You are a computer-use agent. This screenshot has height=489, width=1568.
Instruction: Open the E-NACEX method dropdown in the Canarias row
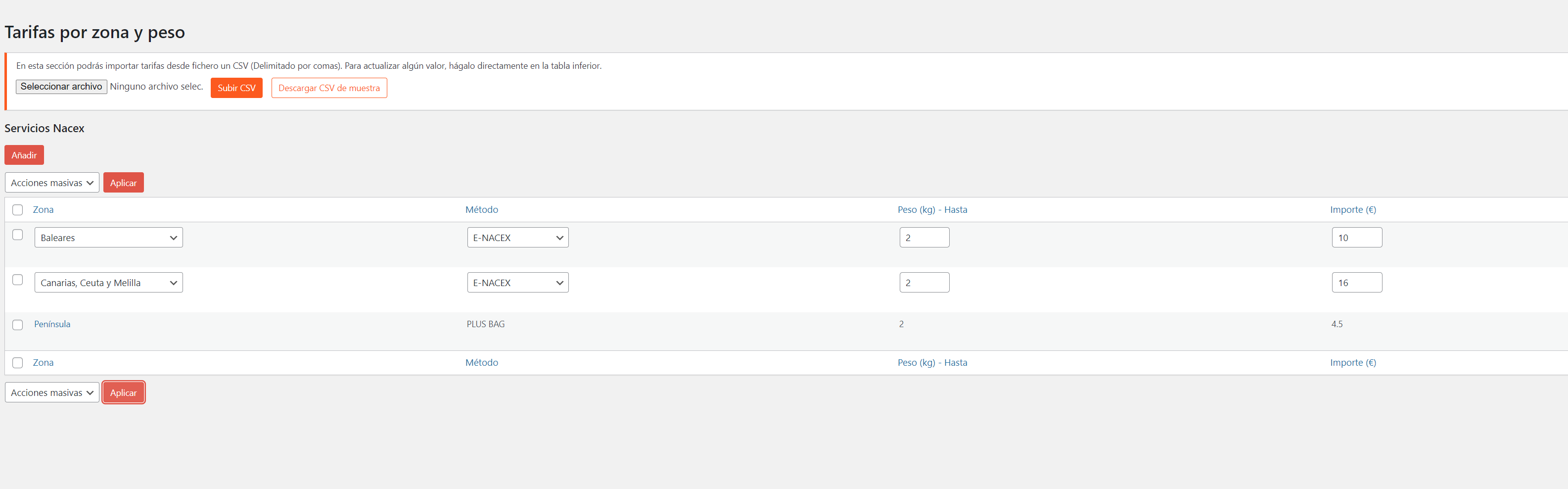point(517,283)
